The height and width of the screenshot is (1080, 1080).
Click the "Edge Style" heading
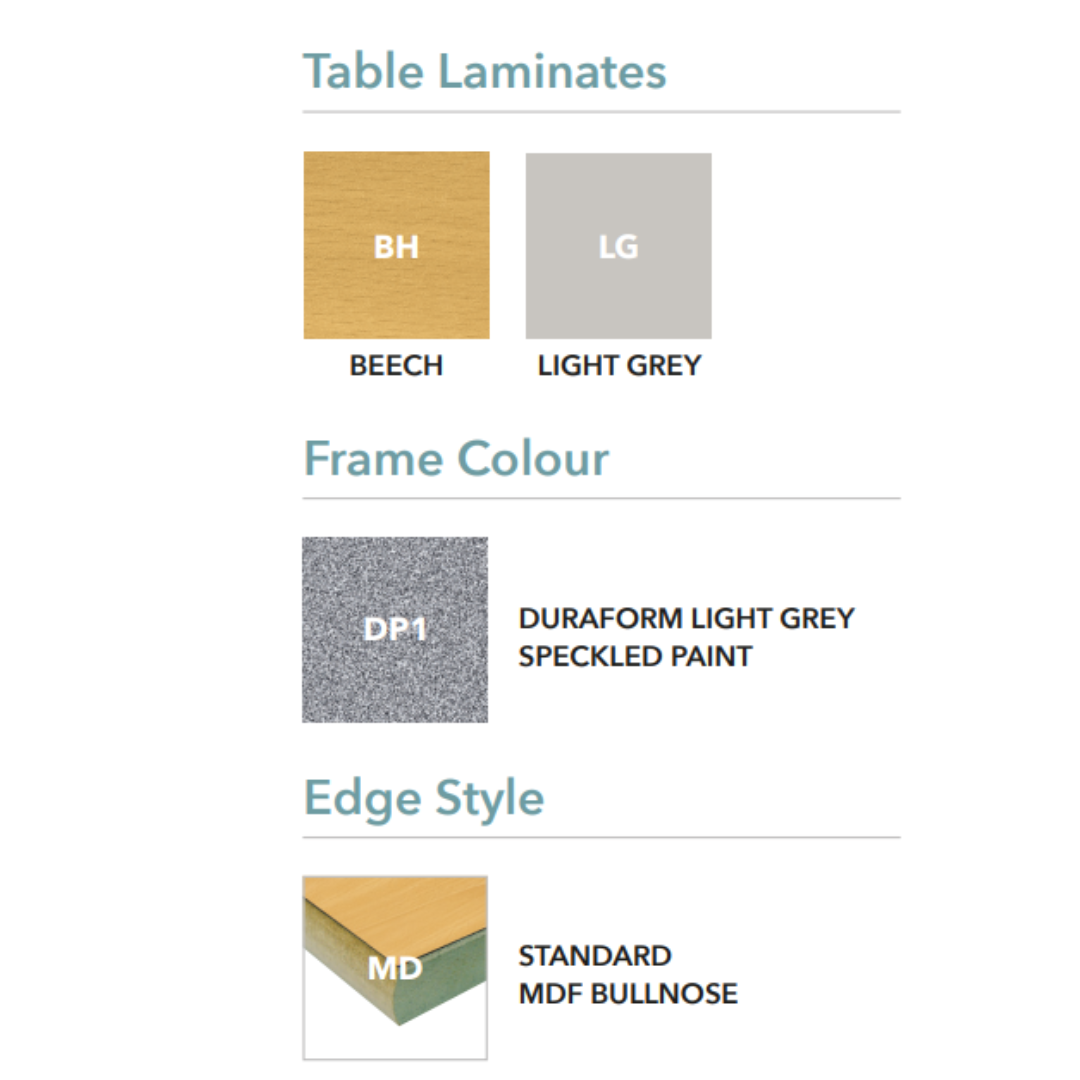pyautogui.click(x=424, y=798)
